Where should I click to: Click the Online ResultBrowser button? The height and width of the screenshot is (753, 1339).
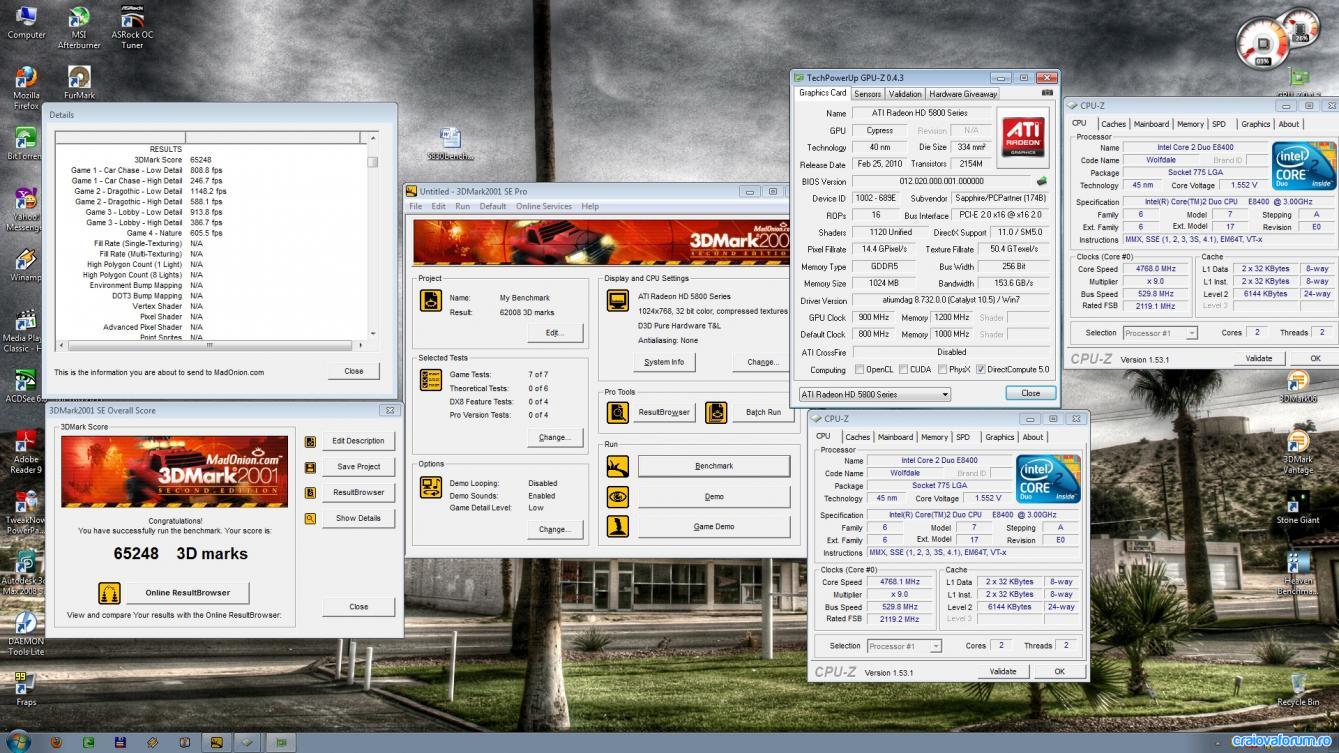pyautogui.click(x=187, y=593)
